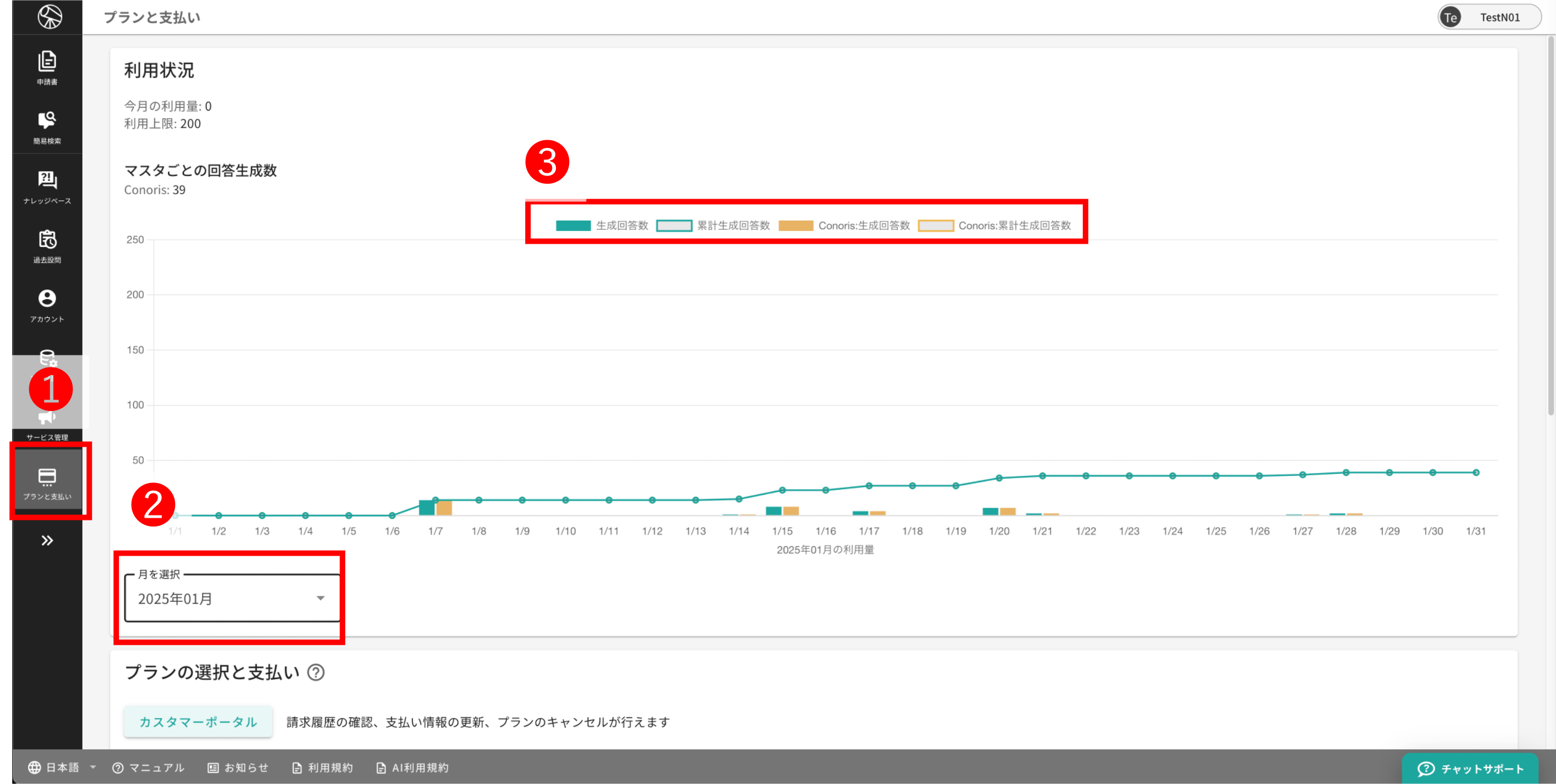Open the 簡易検索 sidebar icon
The height and width of the screenshot is (784, 1556).
(x=47, y=126)
